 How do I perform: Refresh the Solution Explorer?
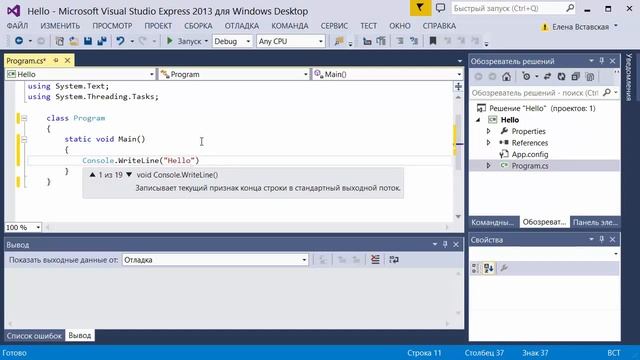pos(562,76)
